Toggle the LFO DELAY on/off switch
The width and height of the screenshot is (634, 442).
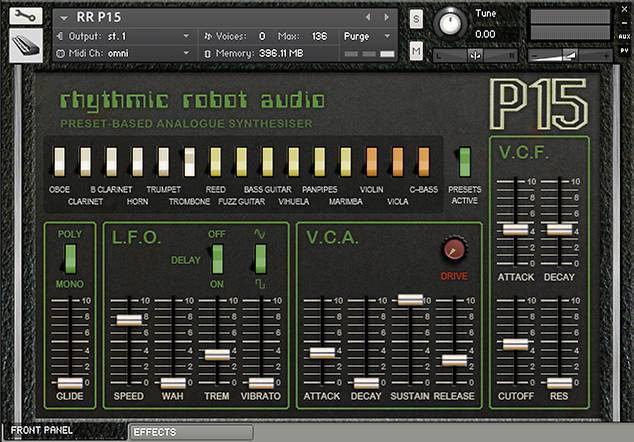click(217, 259)
